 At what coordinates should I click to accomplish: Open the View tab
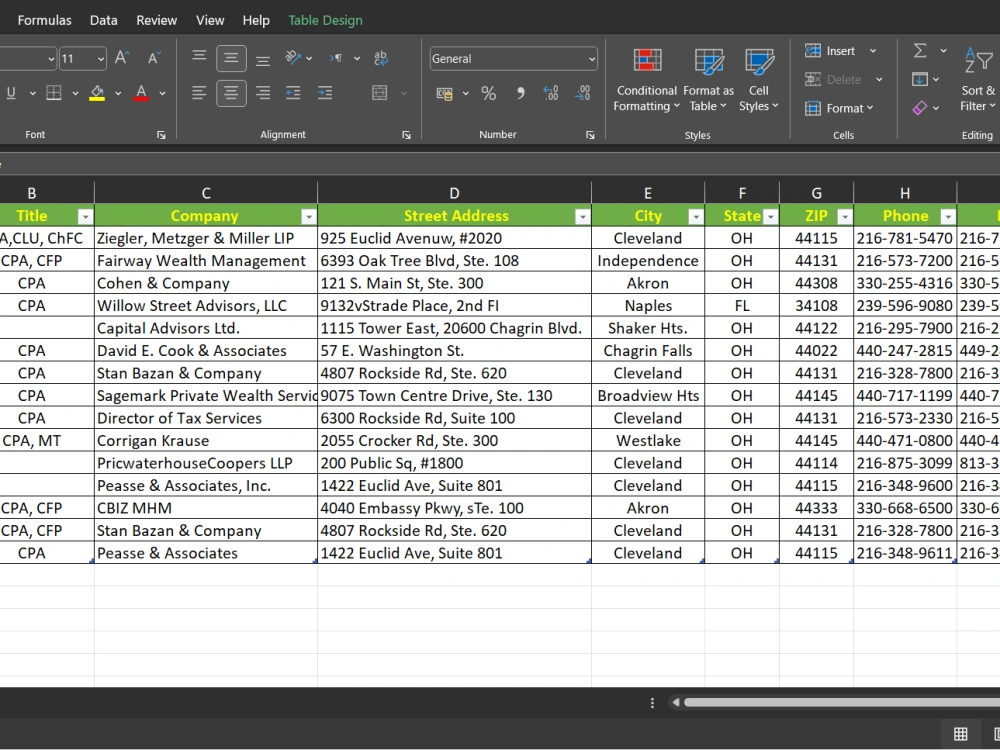(210, 20)
